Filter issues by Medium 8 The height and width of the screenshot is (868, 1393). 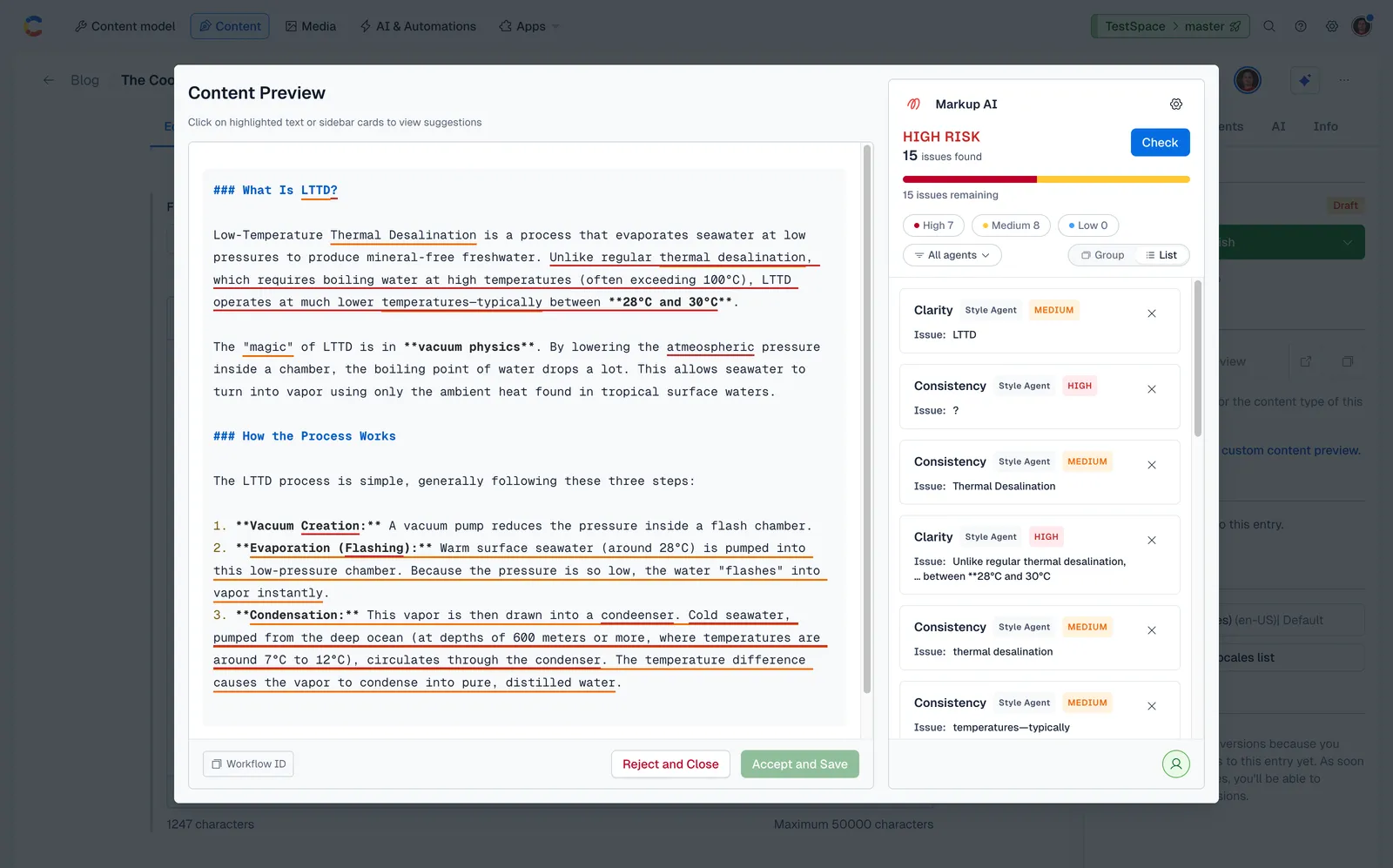pos(1011,225)
